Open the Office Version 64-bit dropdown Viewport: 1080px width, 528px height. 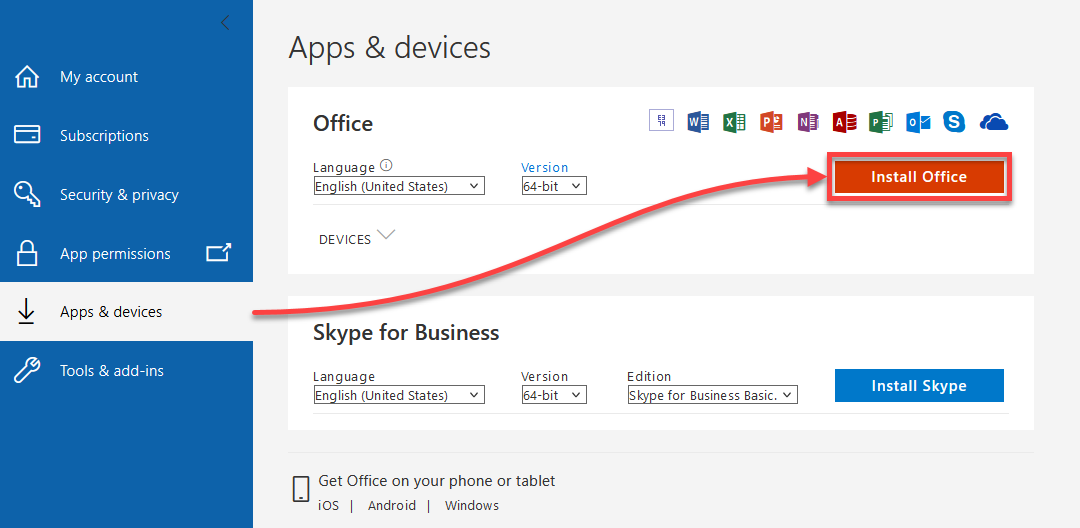[x=554, y=186]
